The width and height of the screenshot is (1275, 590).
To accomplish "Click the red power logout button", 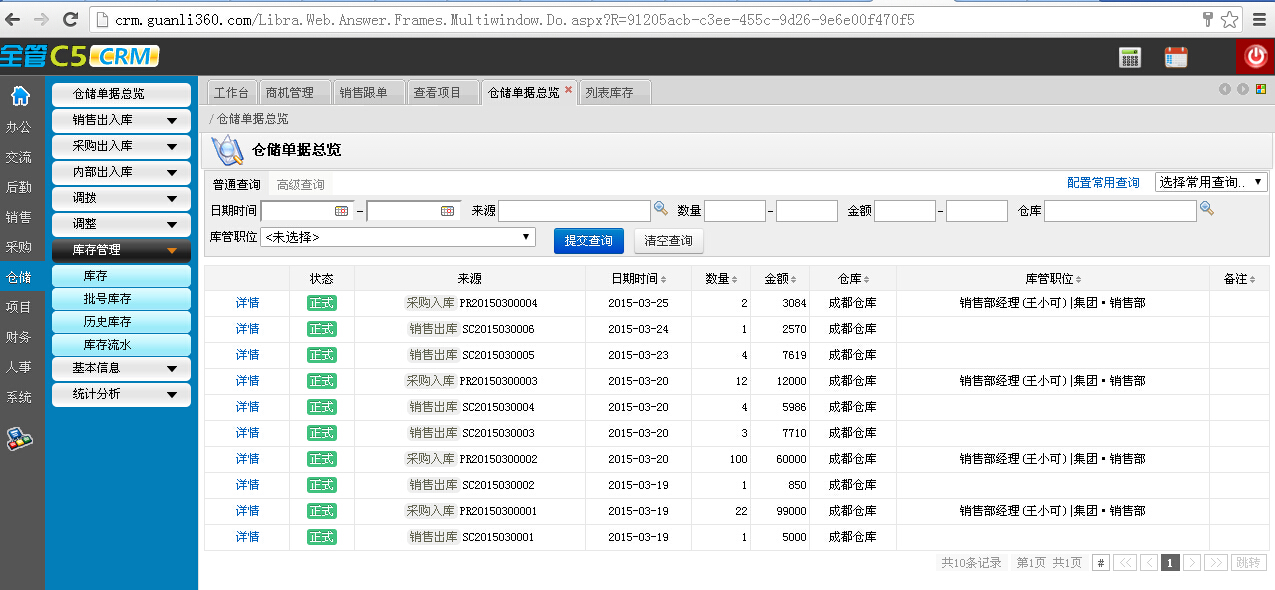I will tap(1255, 57).
